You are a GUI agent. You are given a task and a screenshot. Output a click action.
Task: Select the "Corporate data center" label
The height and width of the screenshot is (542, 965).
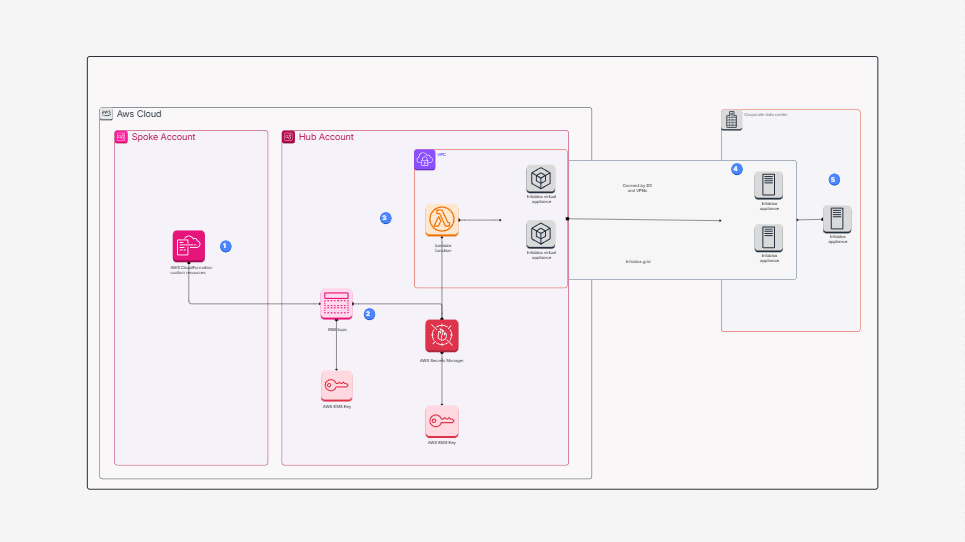click(x=766, y=114)
